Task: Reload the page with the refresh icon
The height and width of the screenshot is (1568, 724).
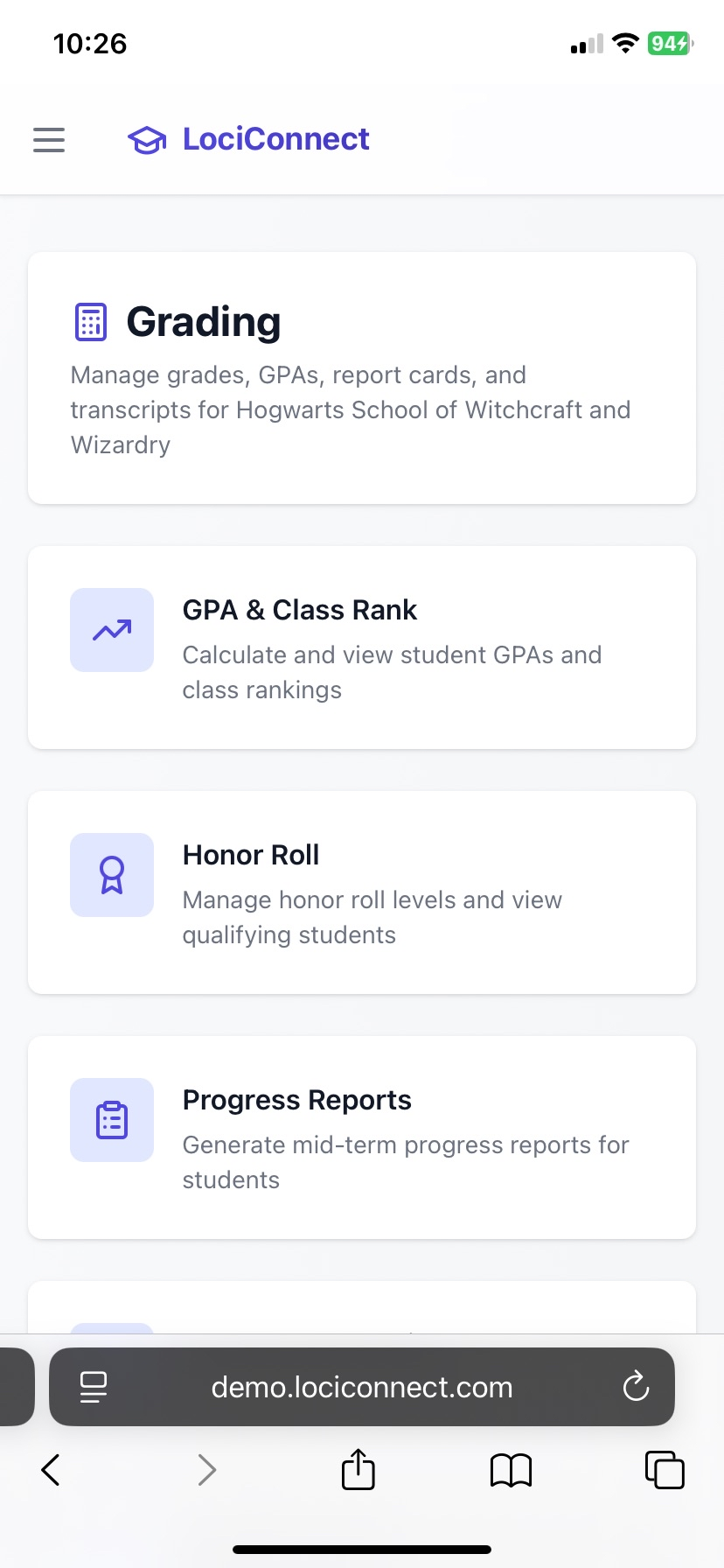Action: click(636, 1387)
